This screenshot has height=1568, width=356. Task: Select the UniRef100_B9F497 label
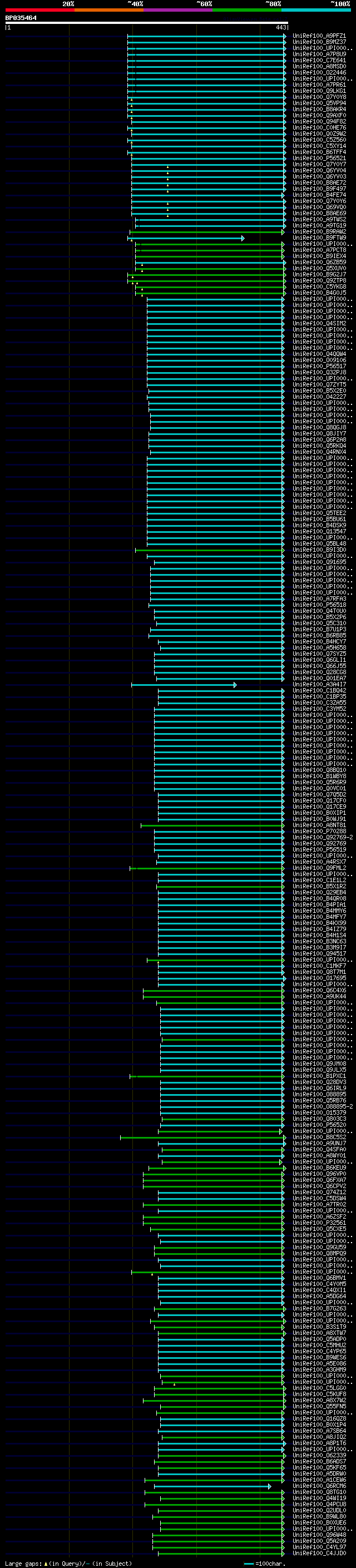319,189
